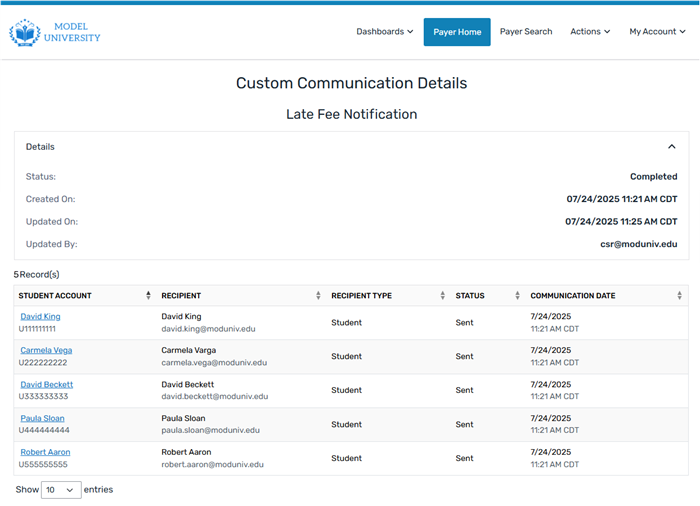Click account number U222222222
This screenshot has height=506, width=700.
(x=43, y=363)
